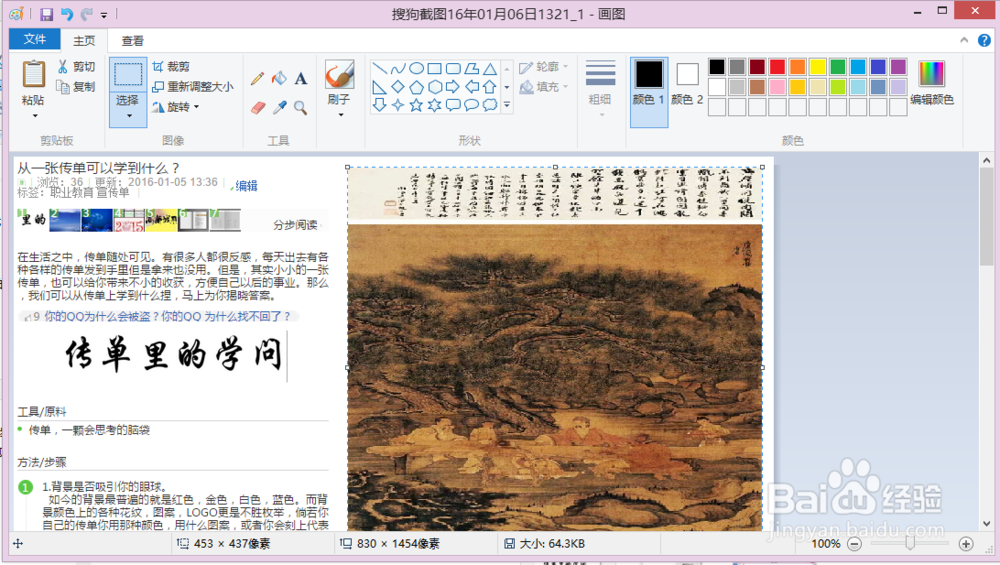Select 颜色 2 background color box
The height and width of the screenshot is (565, 1000).
coord(687,84)
